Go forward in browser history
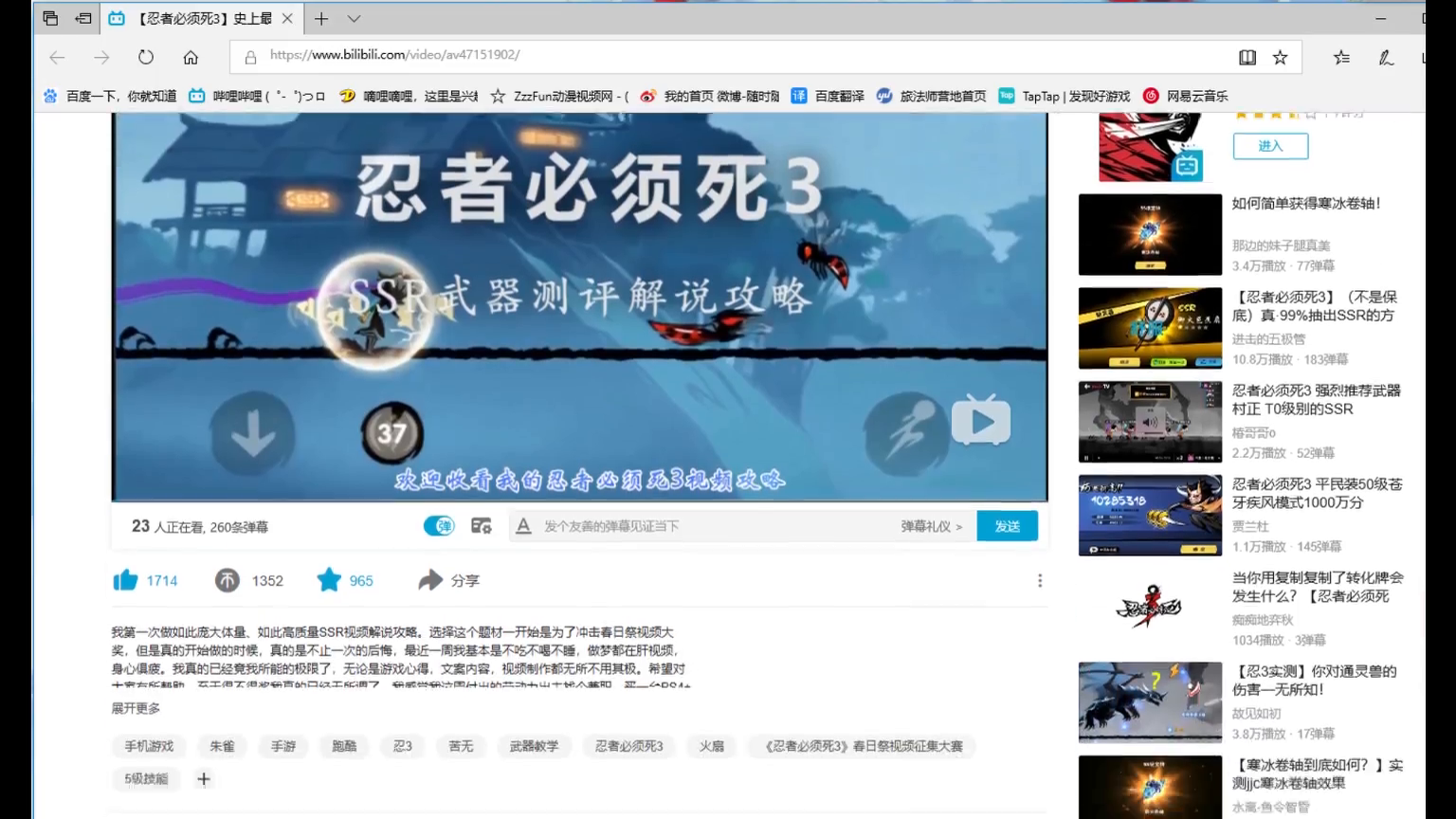Image resolution: width=1456 pixels, height=819 pixels. coord(101,57)
